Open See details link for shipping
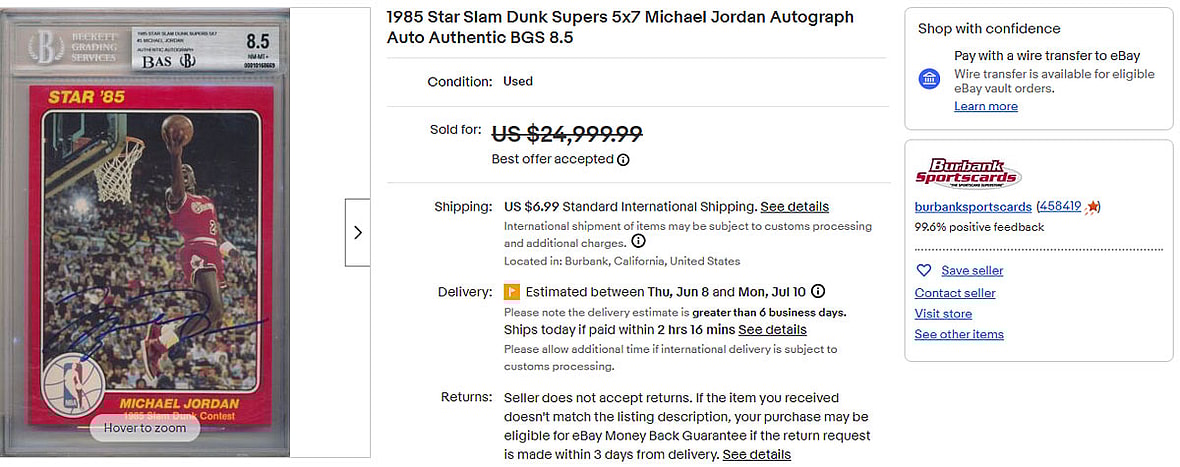 (794, 207)
